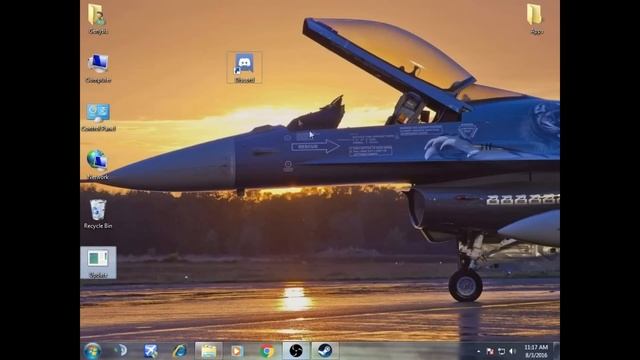Viewport: 640px width, 360px height.
Task: Show hidden system tray icons
Action: click(x=478, y=351)
